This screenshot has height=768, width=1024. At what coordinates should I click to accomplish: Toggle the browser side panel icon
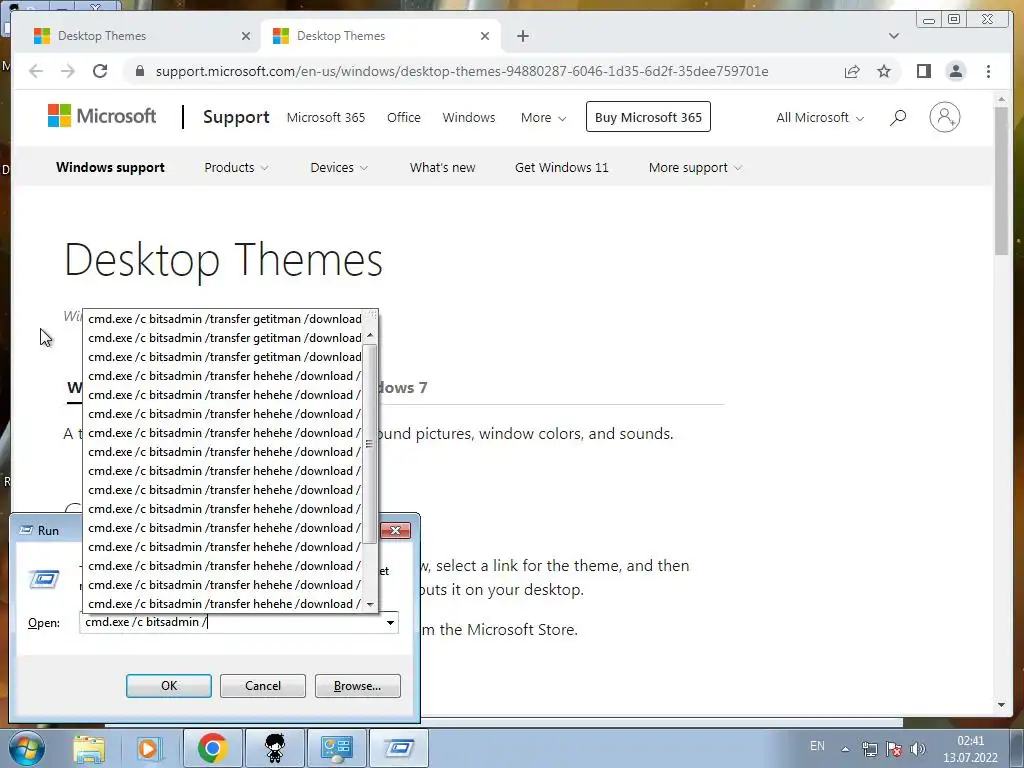tap(923, 71)
